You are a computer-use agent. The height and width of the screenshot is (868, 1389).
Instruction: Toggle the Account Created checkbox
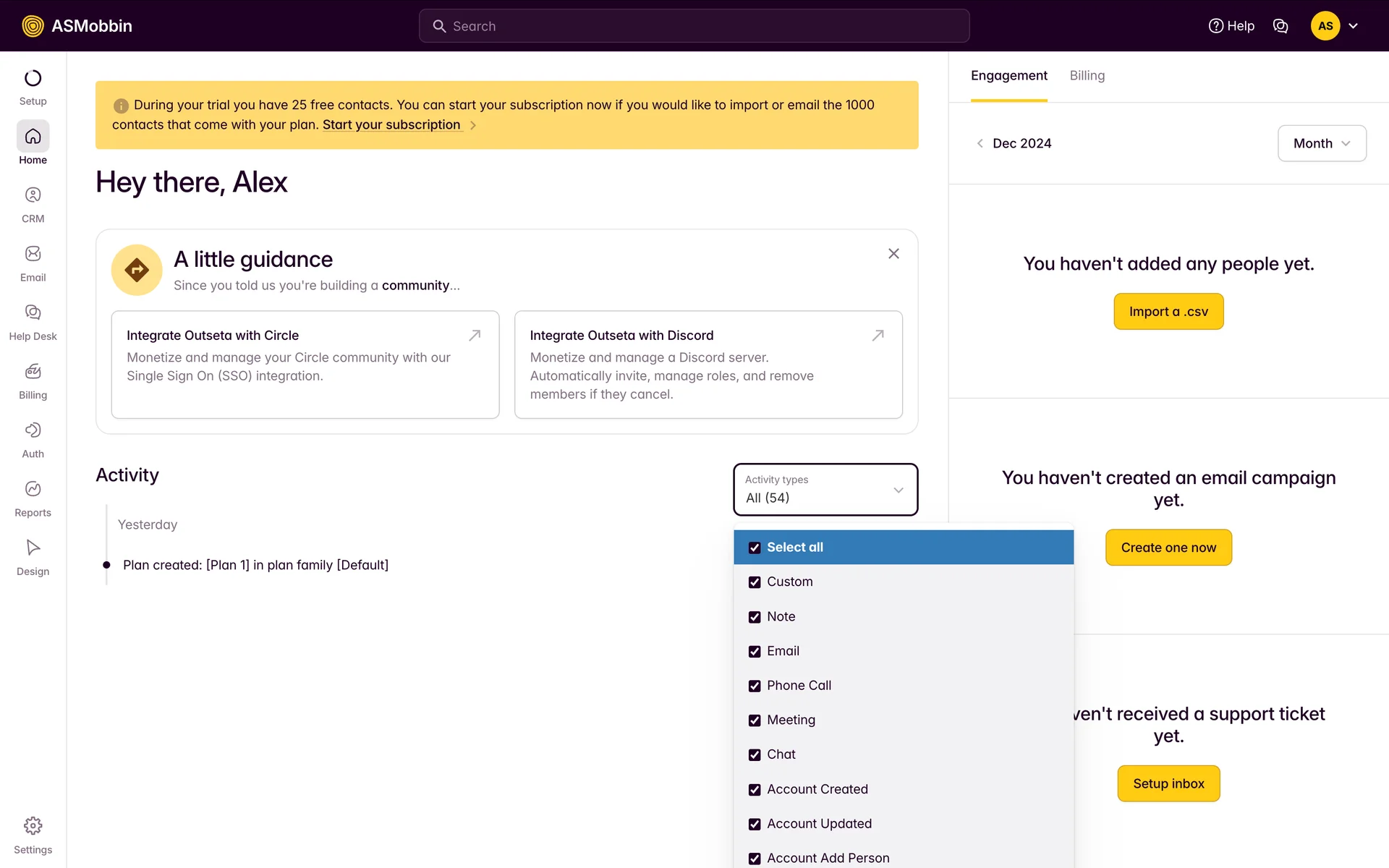pyautogui.click(x=755, y=790)
